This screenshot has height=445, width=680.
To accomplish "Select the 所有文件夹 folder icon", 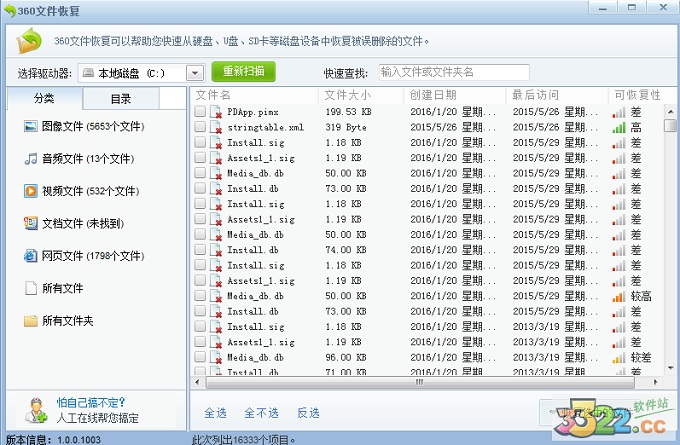I will [30, 321].
